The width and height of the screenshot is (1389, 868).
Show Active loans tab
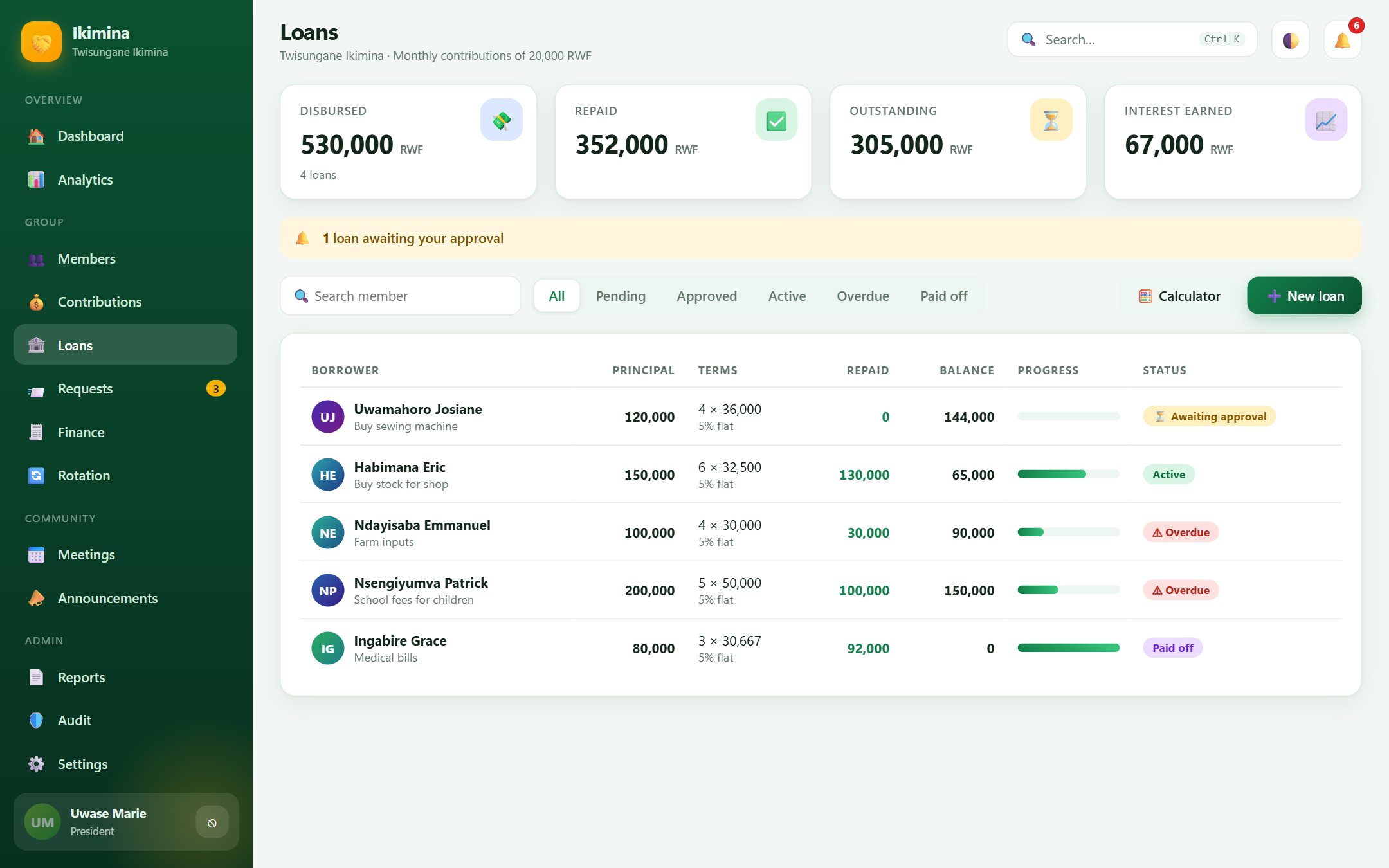pos(787,296)
